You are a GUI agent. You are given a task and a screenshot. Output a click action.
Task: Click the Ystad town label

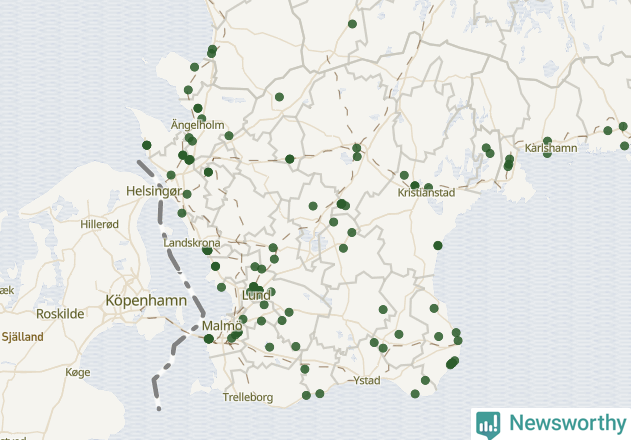pos(367,380)
